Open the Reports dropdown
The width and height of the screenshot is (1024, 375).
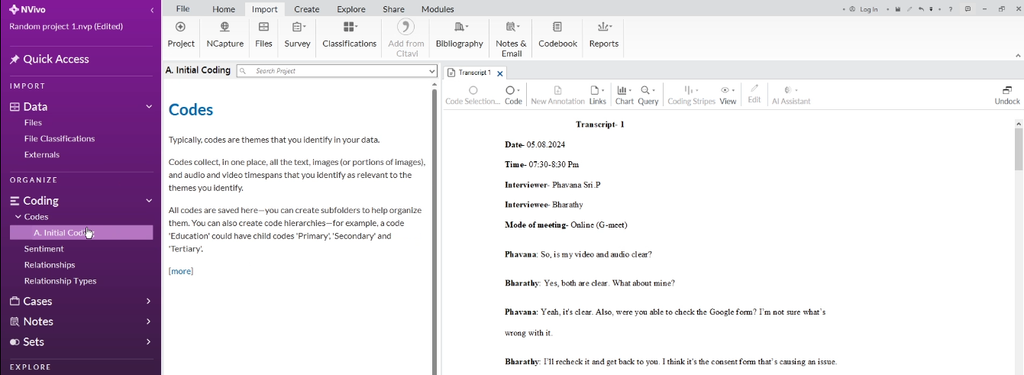pyautogui.click(x=603, y=35)
